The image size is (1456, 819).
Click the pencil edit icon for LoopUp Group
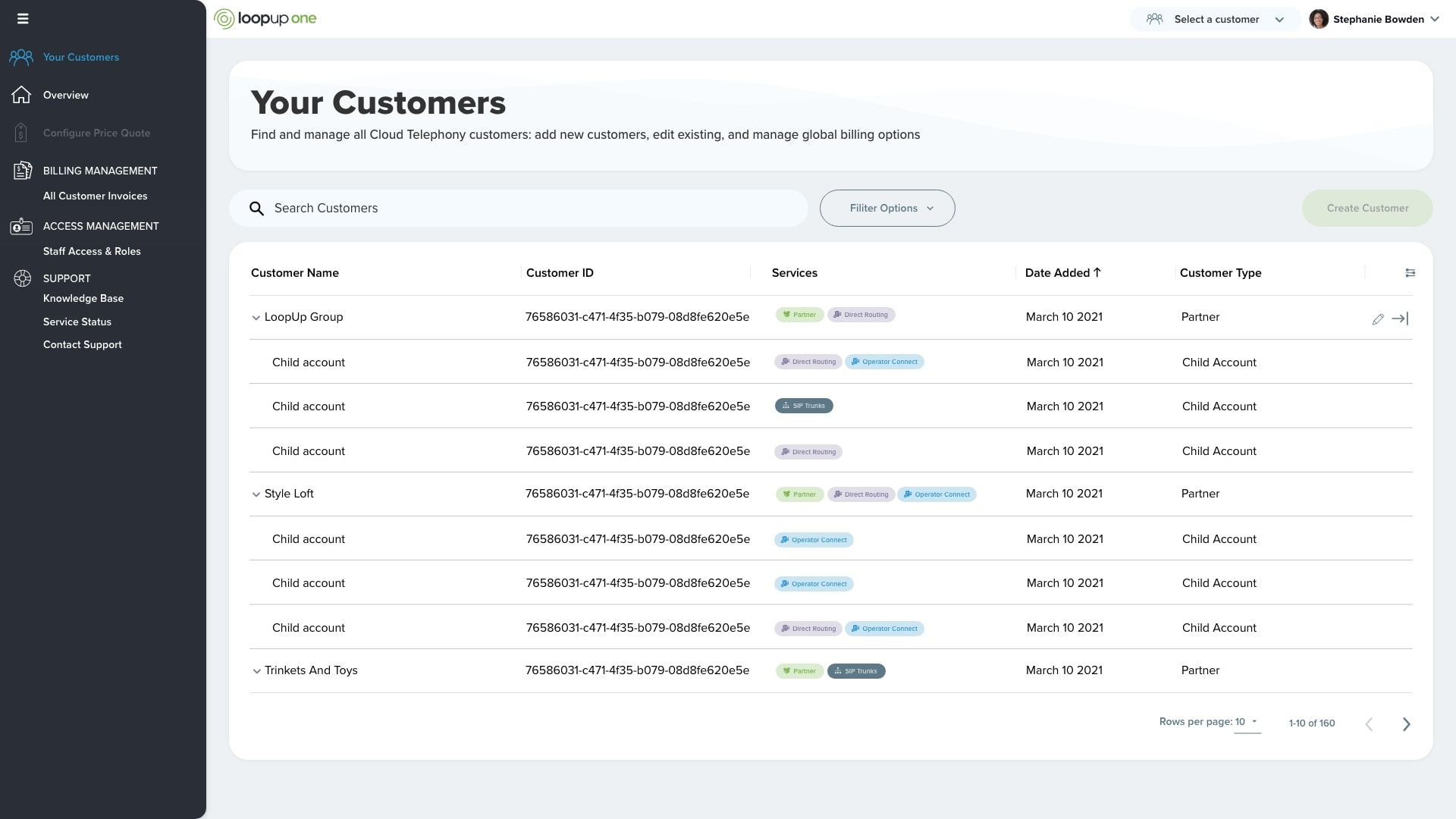[x=1378, y=319]
